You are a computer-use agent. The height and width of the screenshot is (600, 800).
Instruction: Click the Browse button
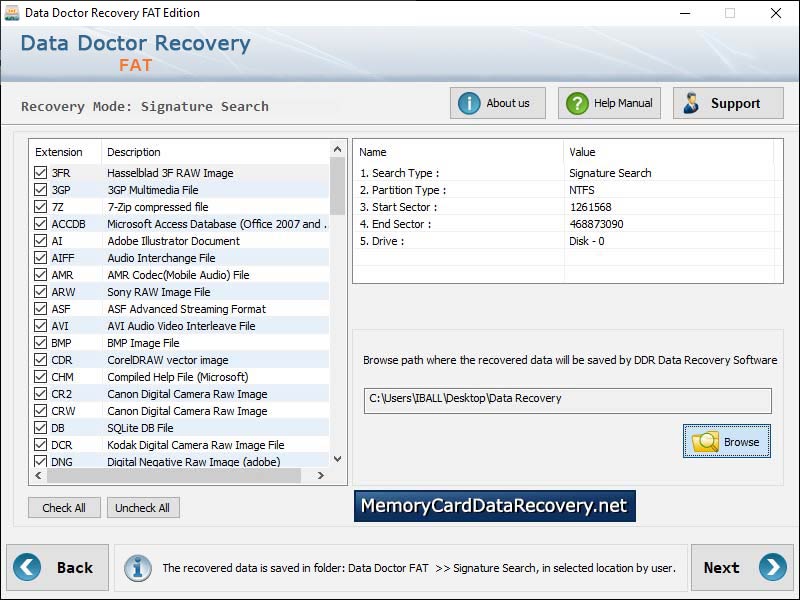pos(727,441)
